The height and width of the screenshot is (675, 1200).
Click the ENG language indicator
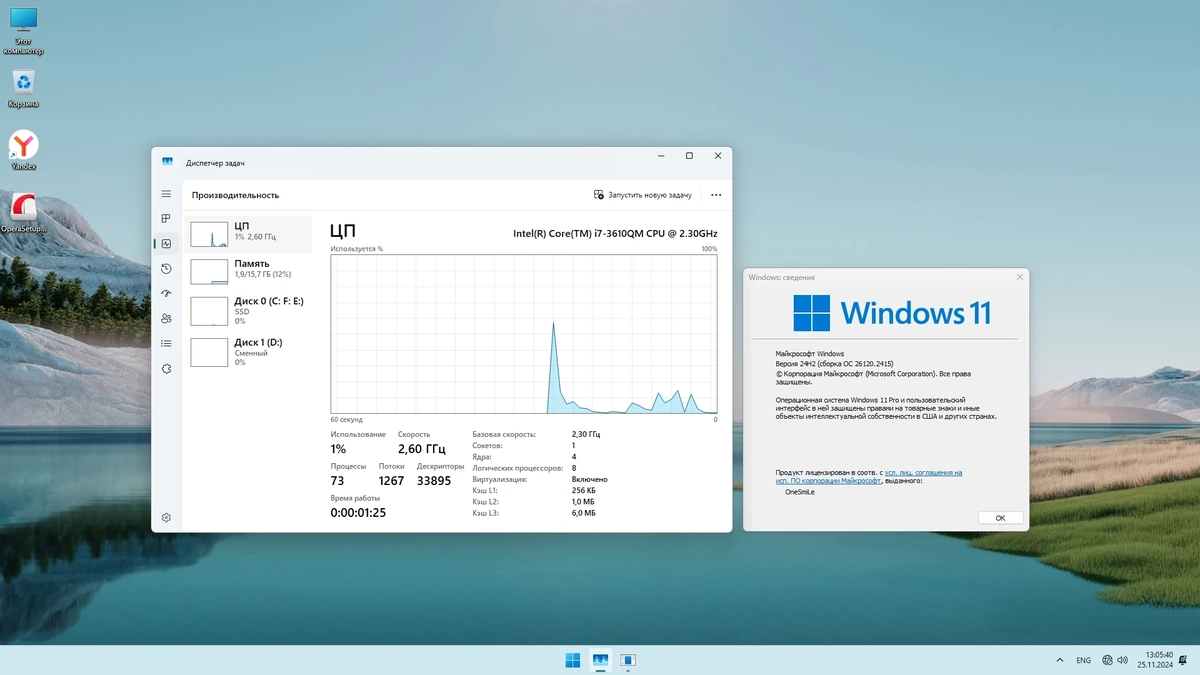point(1083,660)
